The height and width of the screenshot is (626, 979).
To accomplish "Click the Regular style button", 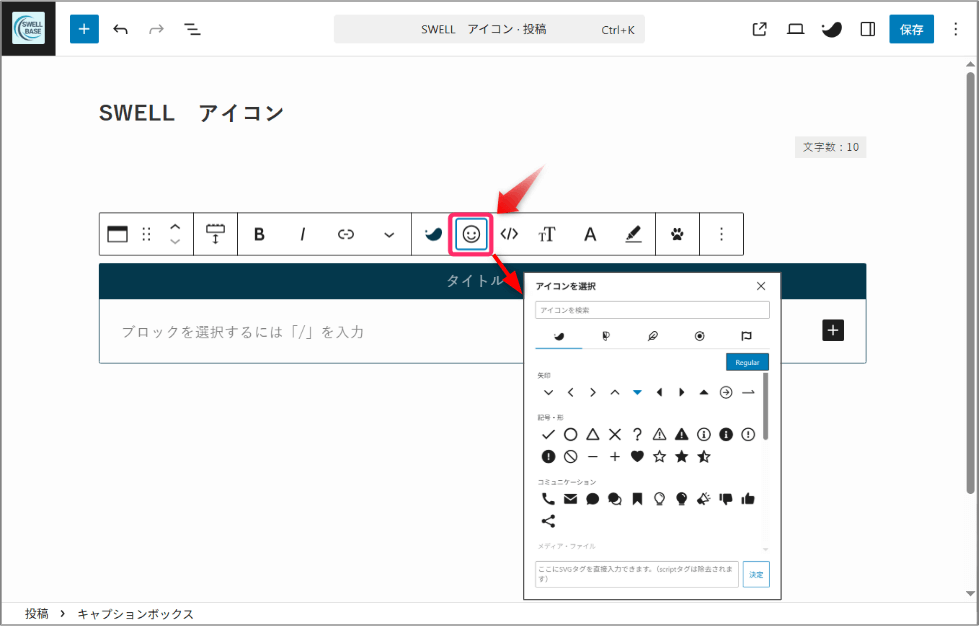I will tap(747, 362).
